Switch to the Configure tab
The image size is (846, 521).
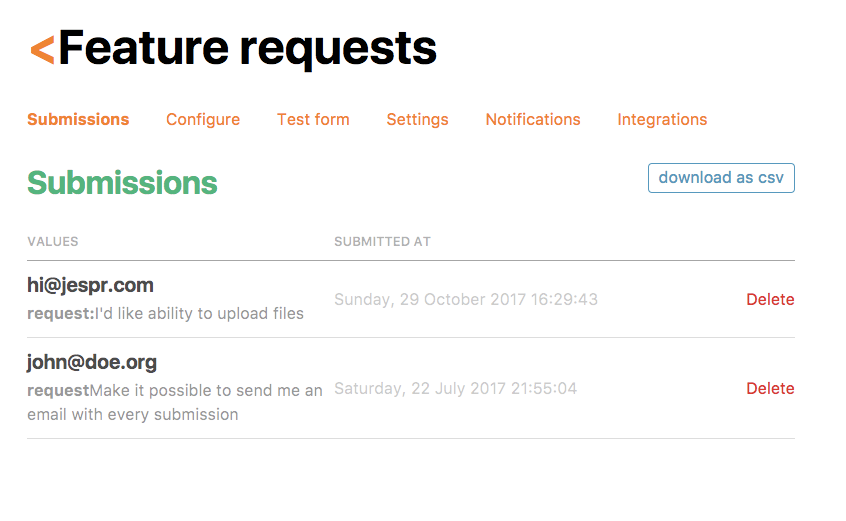[203, 119]
